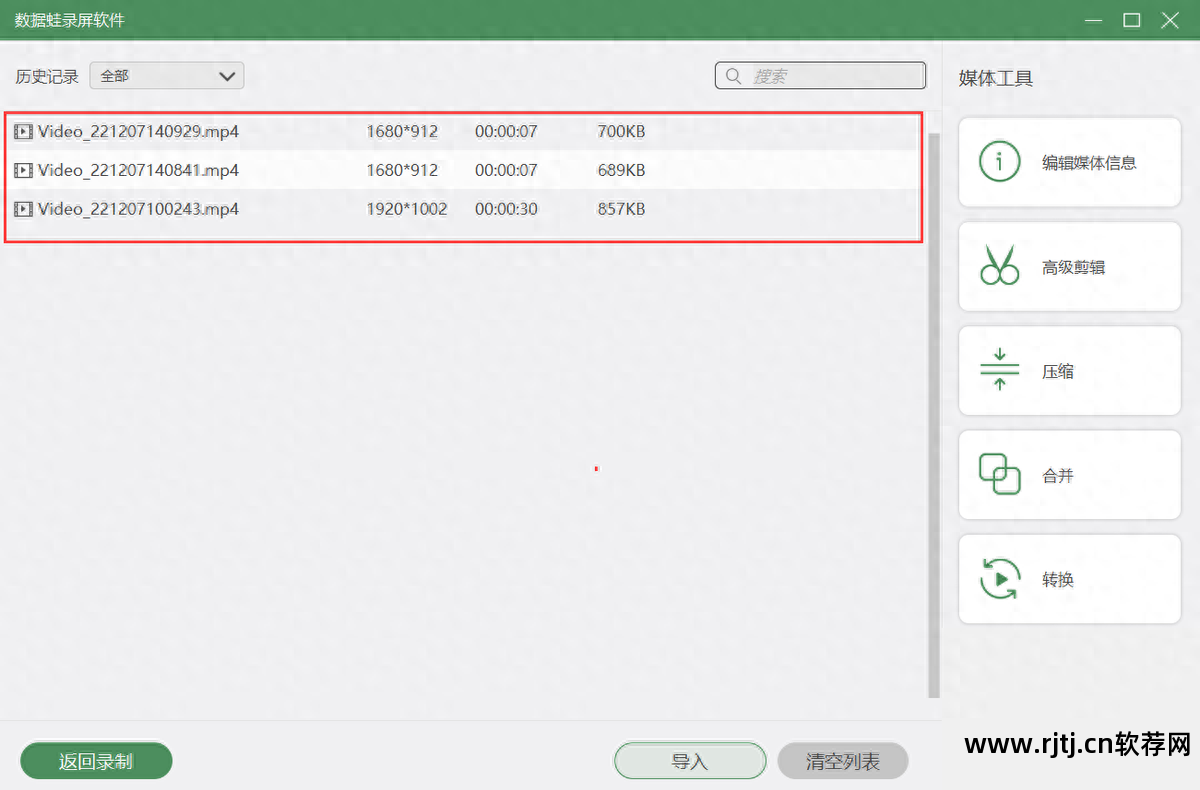Open the merge overlapping squares icon

point(999,474)
